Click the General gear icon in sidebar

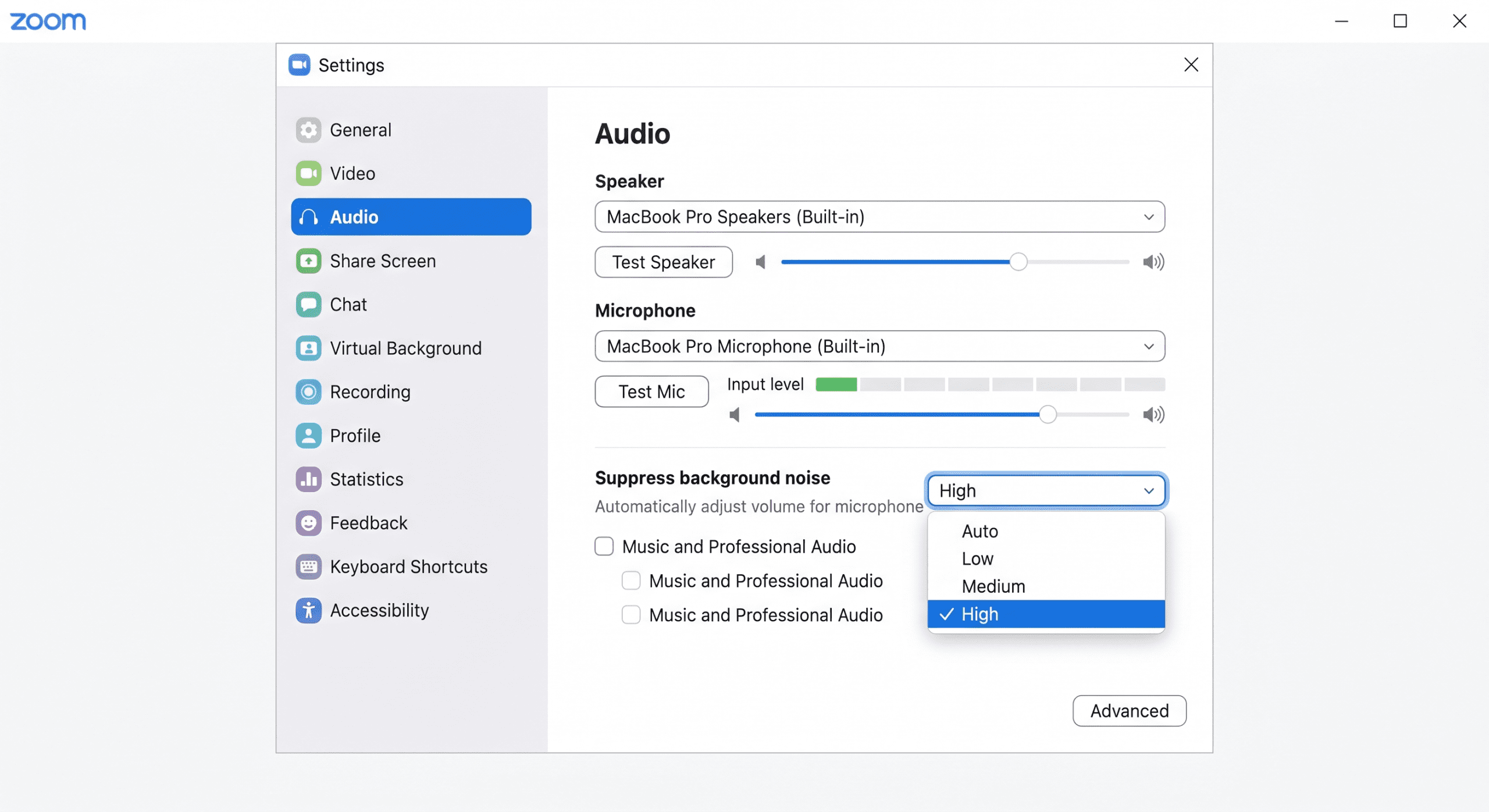pos(308,130)
